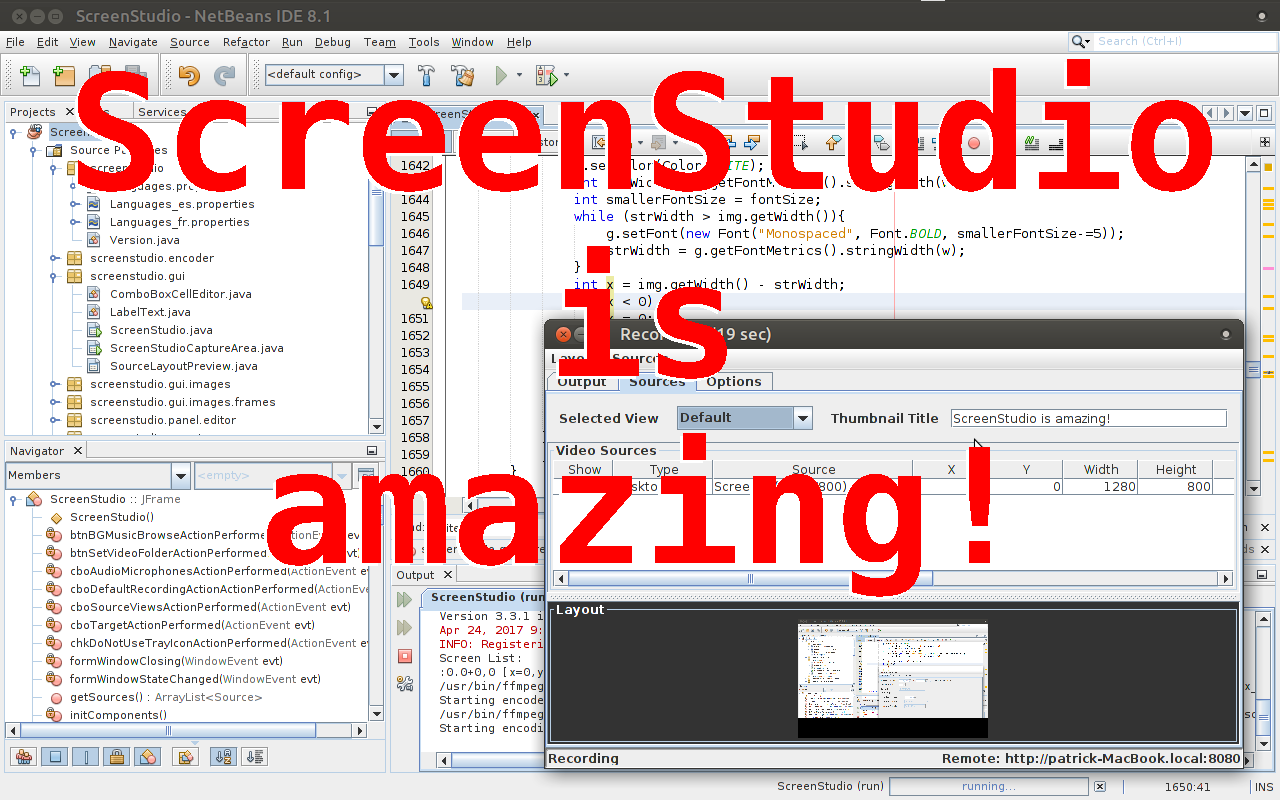Open Run Project dropdown arrow

(x=519, y=75)
